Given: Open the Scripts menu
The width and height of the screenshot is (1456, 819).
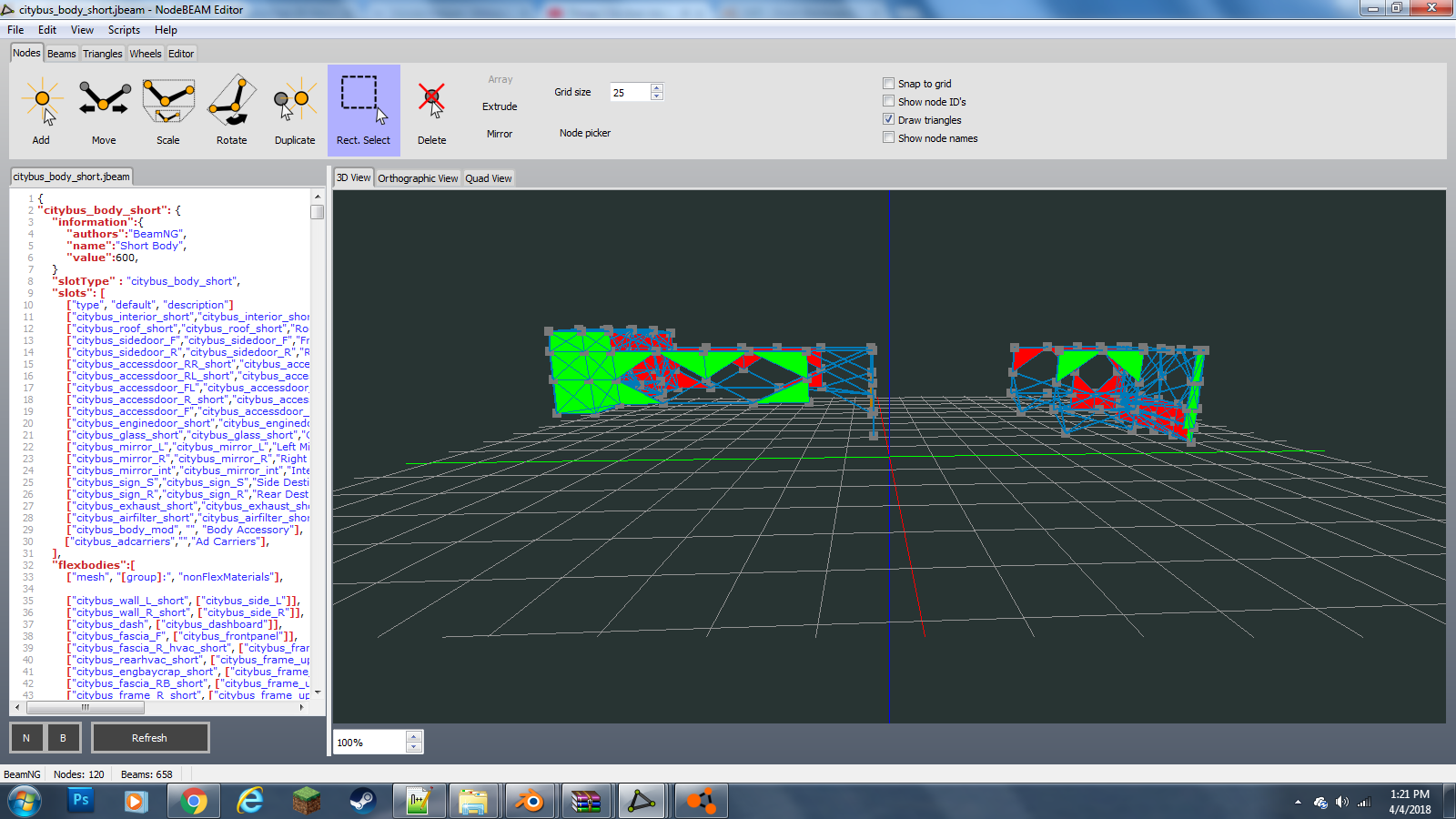Looking at the screenshot, I should point(124,30).
